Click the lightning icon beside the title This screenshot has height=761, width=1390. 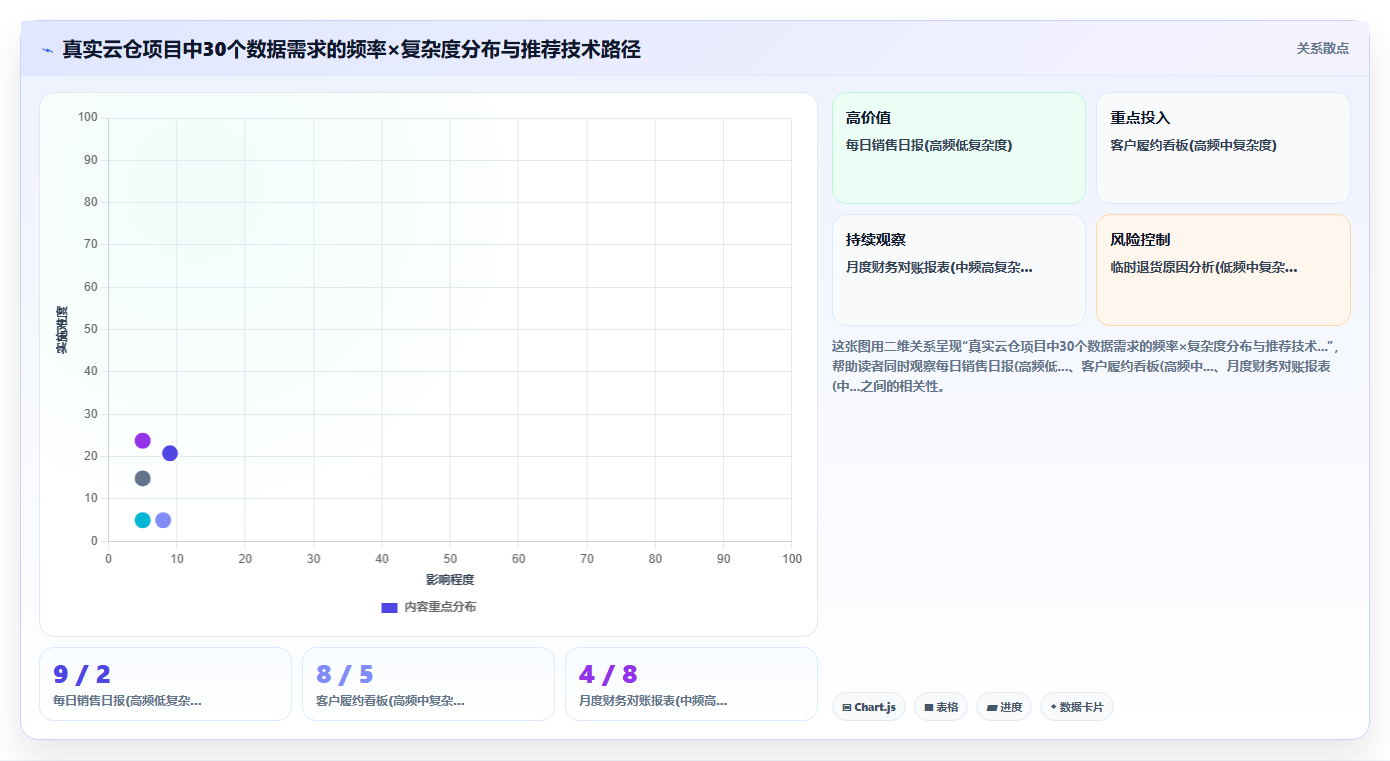point(47,49)
